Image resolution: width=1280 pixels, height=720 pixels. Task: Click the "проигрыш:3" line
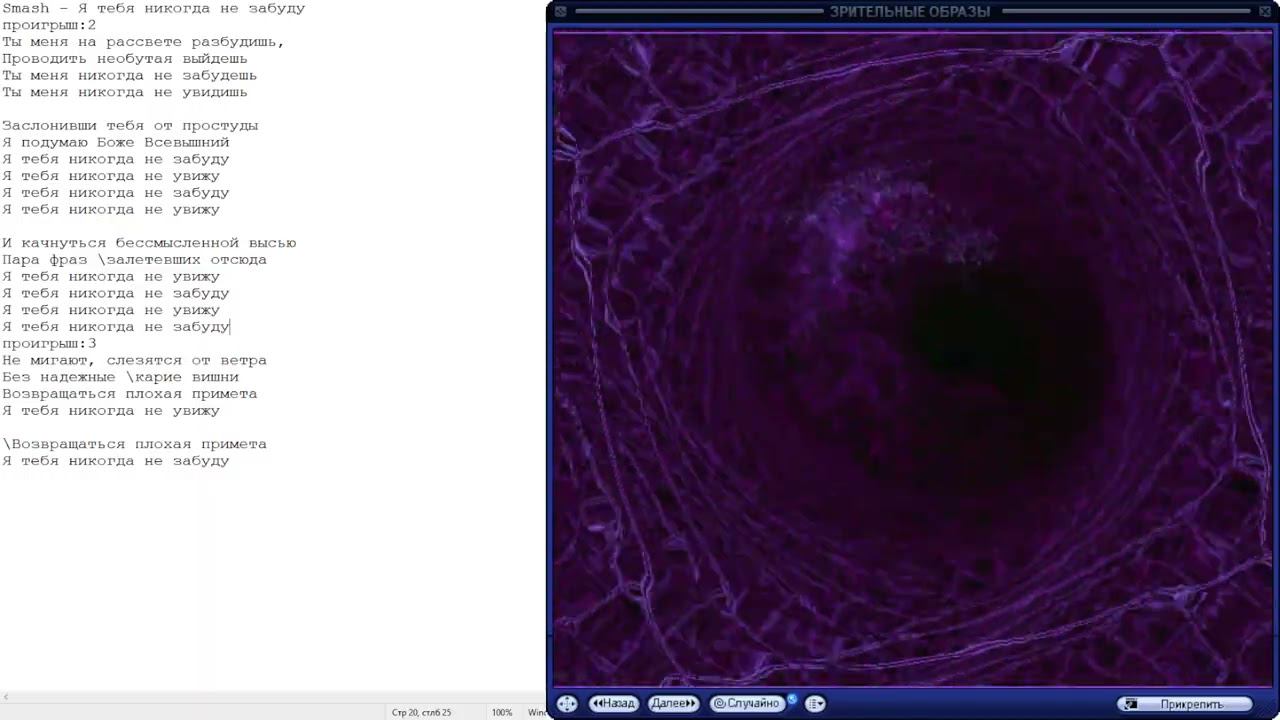click(49, 344)
